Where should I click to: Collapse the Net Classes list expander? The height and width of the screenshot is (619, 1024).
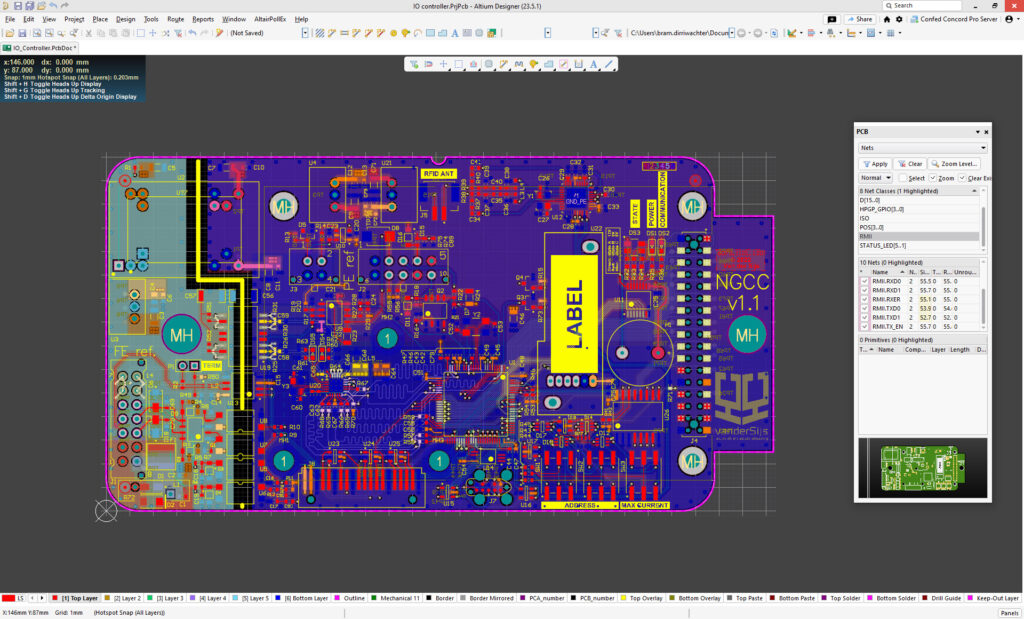(x=973, y=190)
